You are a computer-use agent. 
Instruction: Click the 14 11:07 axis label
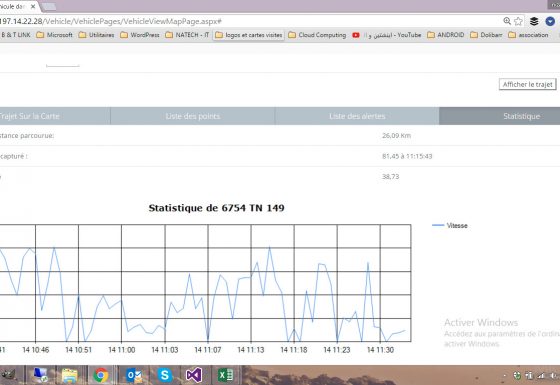(x=208, y=350)
